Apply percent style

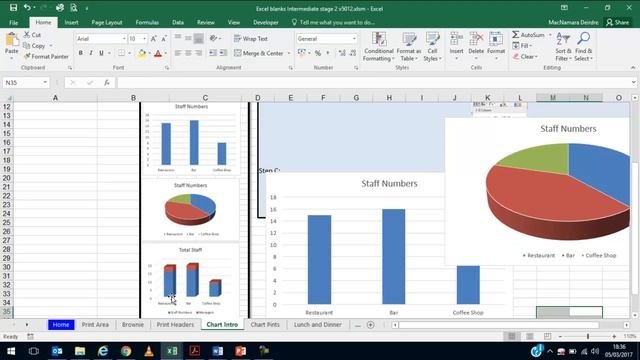[318, 53]
